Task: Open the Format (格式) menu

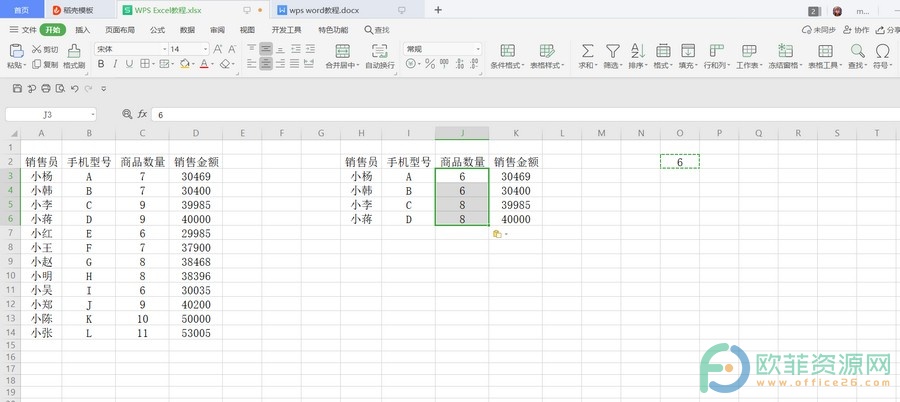Action: coord(664,56)
